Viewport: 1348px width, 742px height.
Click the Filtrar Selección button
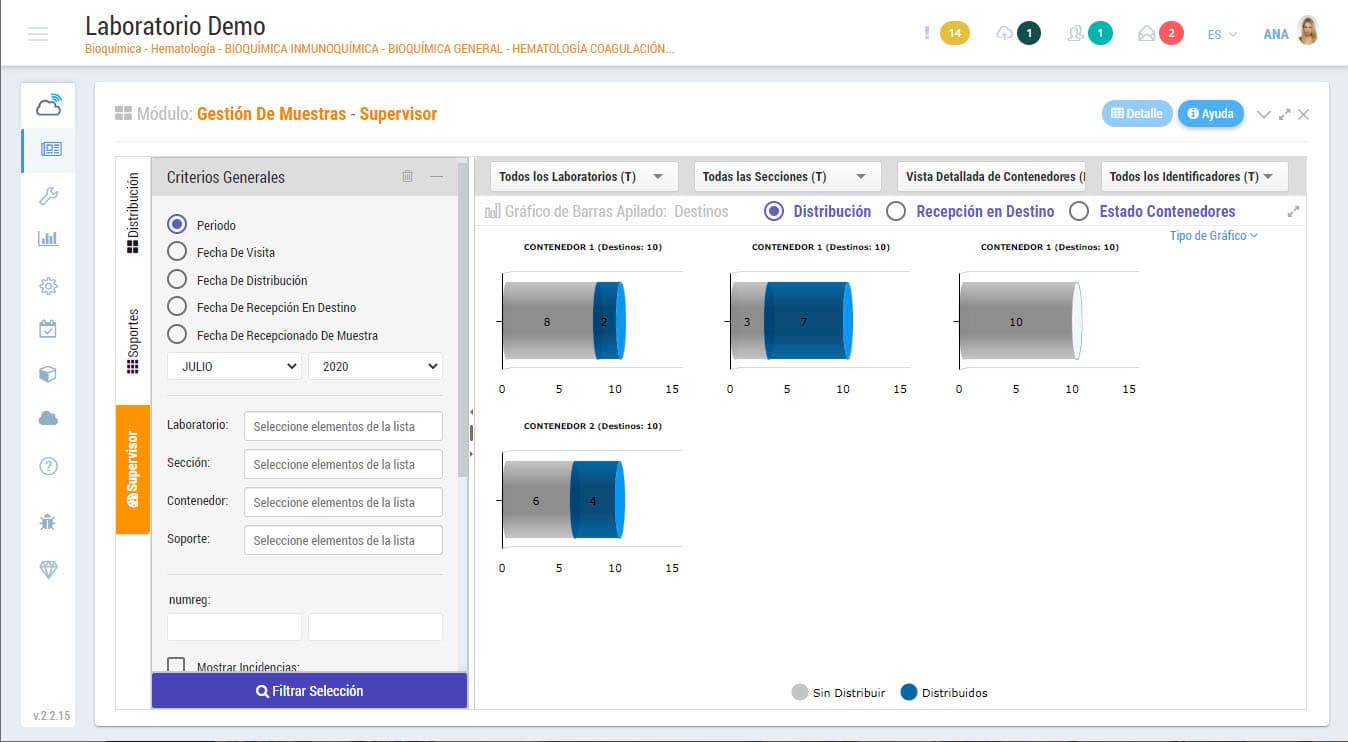click(309, 691)
